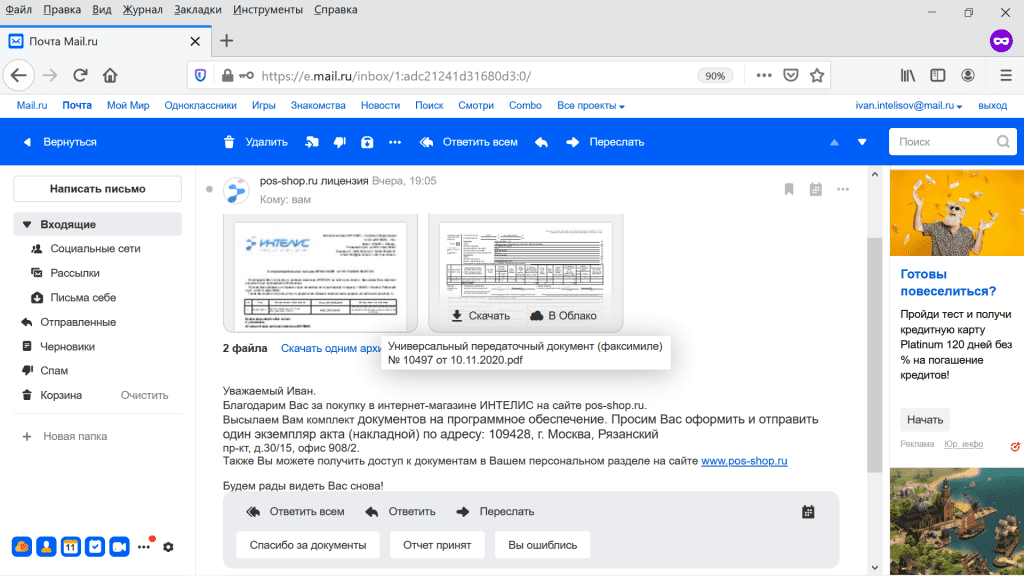
Task: Mark the message as spam with thumbs-down icon
Action: (339, 142)
